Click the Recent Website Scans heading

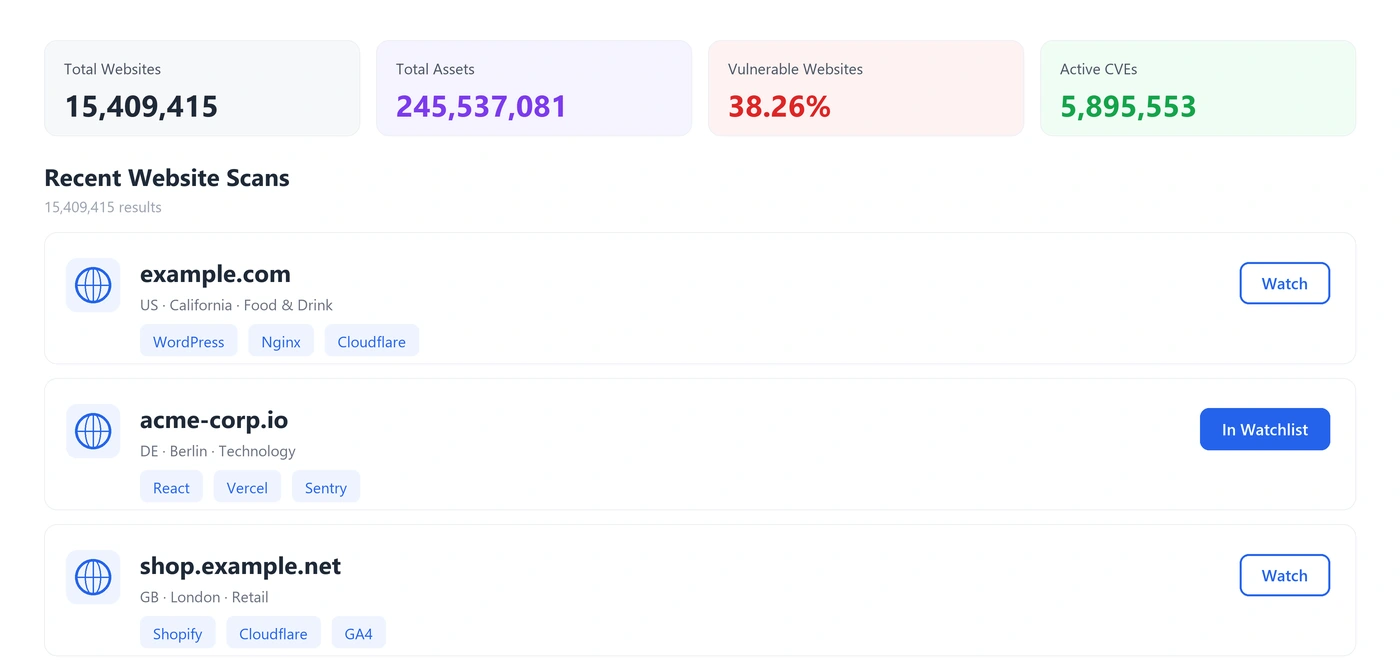(x=167, y=178)
